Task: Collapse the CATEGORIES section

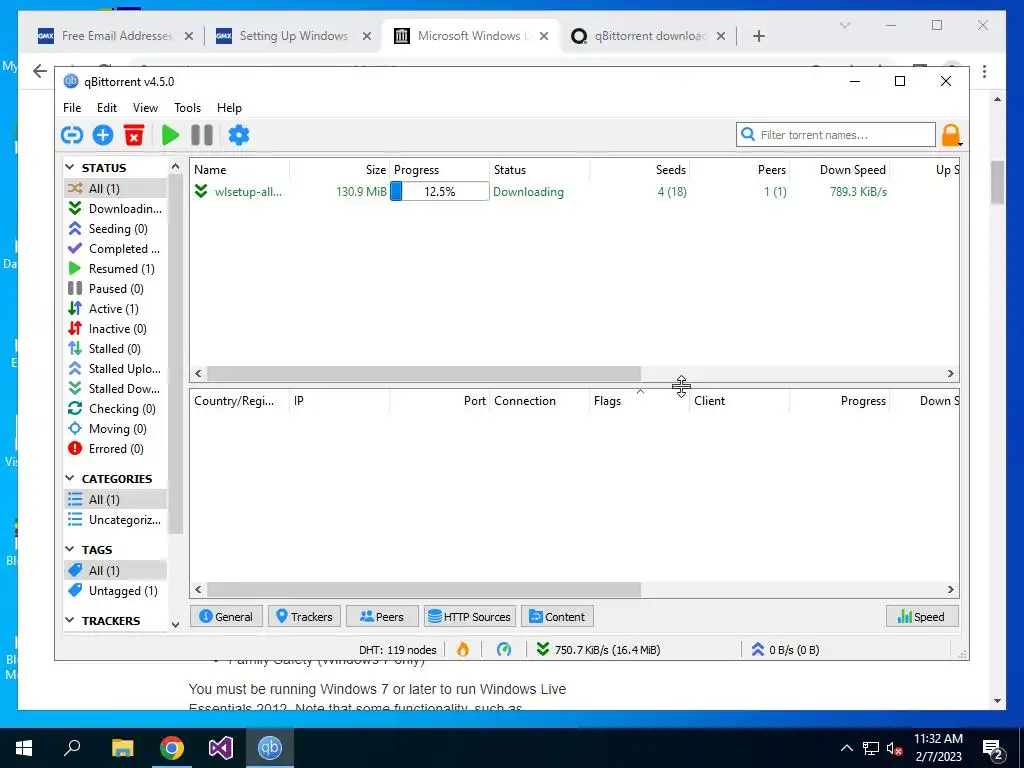Action: pyautogui.click(x=70, y=479)
